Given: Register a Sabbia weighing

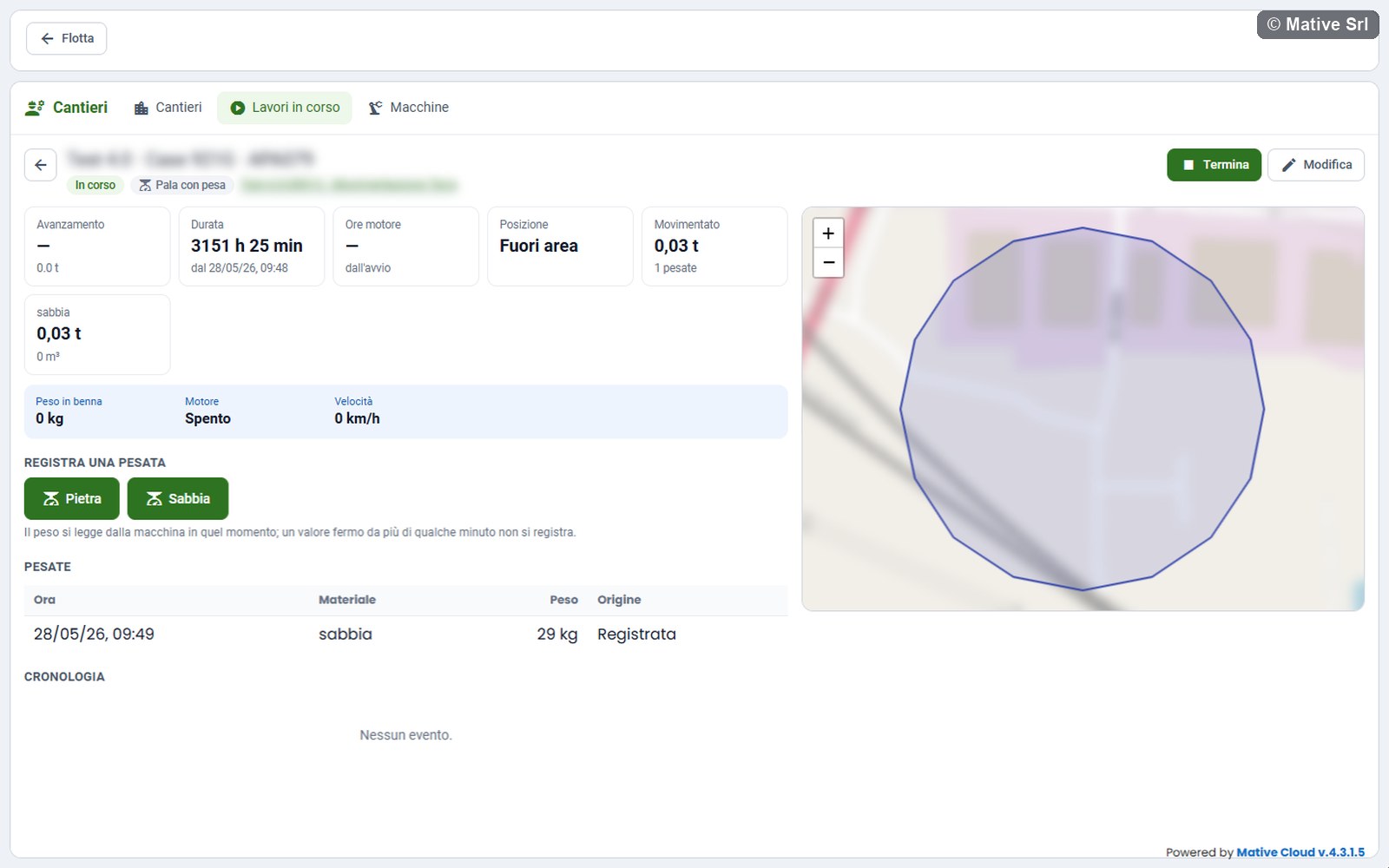Looking at the screenshot, I should (178, 498).
